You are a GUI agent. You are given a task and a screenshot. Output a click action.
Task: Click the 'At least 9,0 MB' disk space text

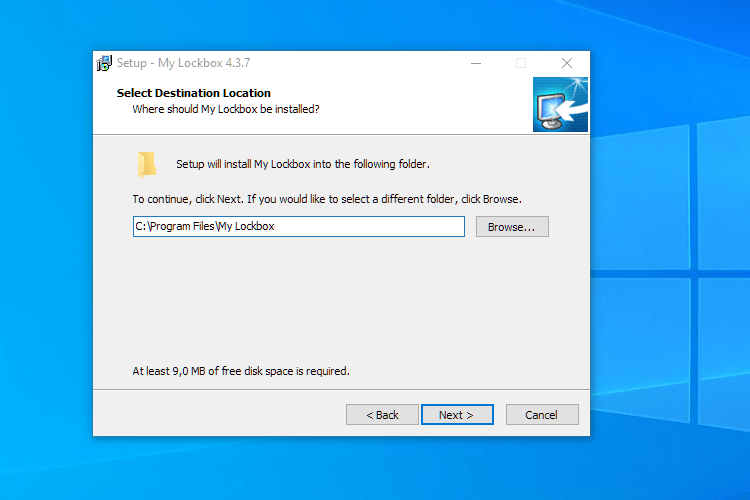coord(241,371)
